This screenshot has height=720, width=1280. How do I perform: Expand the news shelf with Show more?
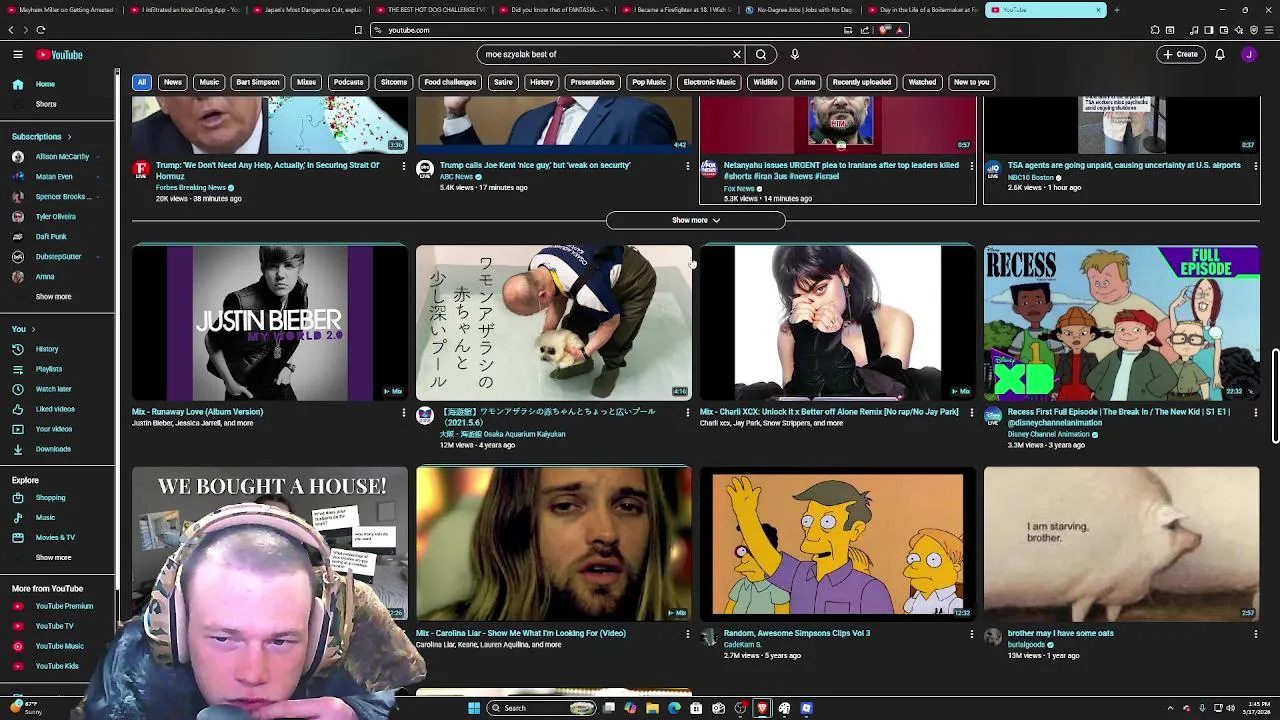coord(695,220)
